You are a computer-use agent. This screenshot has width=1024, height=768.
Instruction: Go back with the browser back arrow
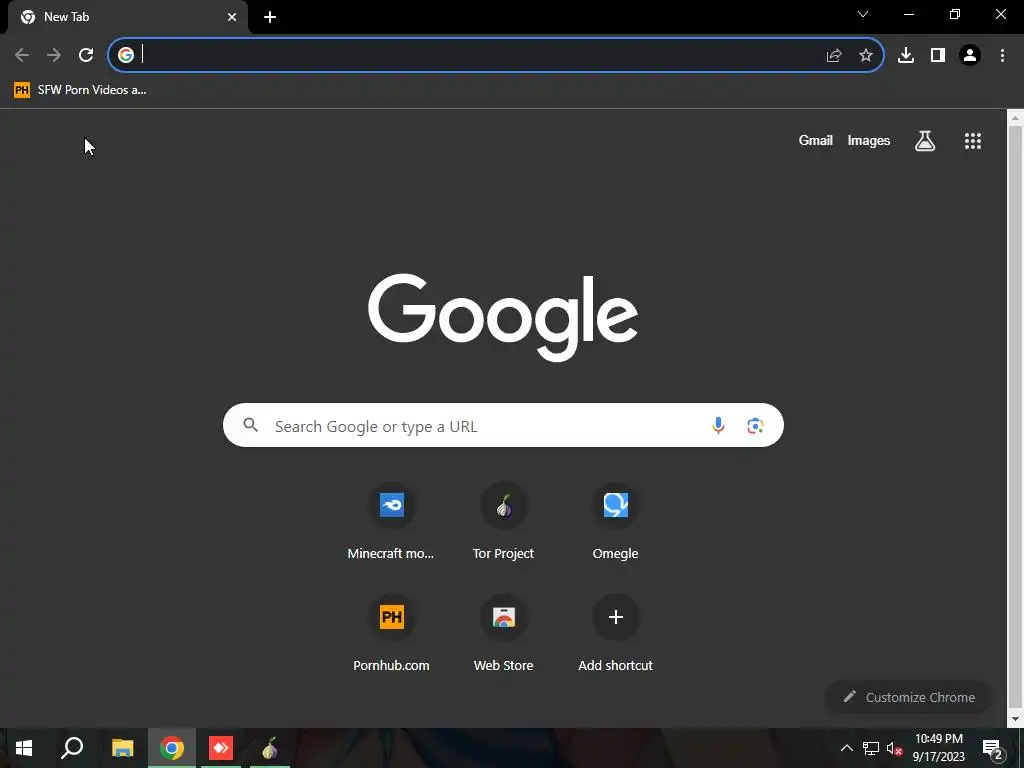point(22,55)
